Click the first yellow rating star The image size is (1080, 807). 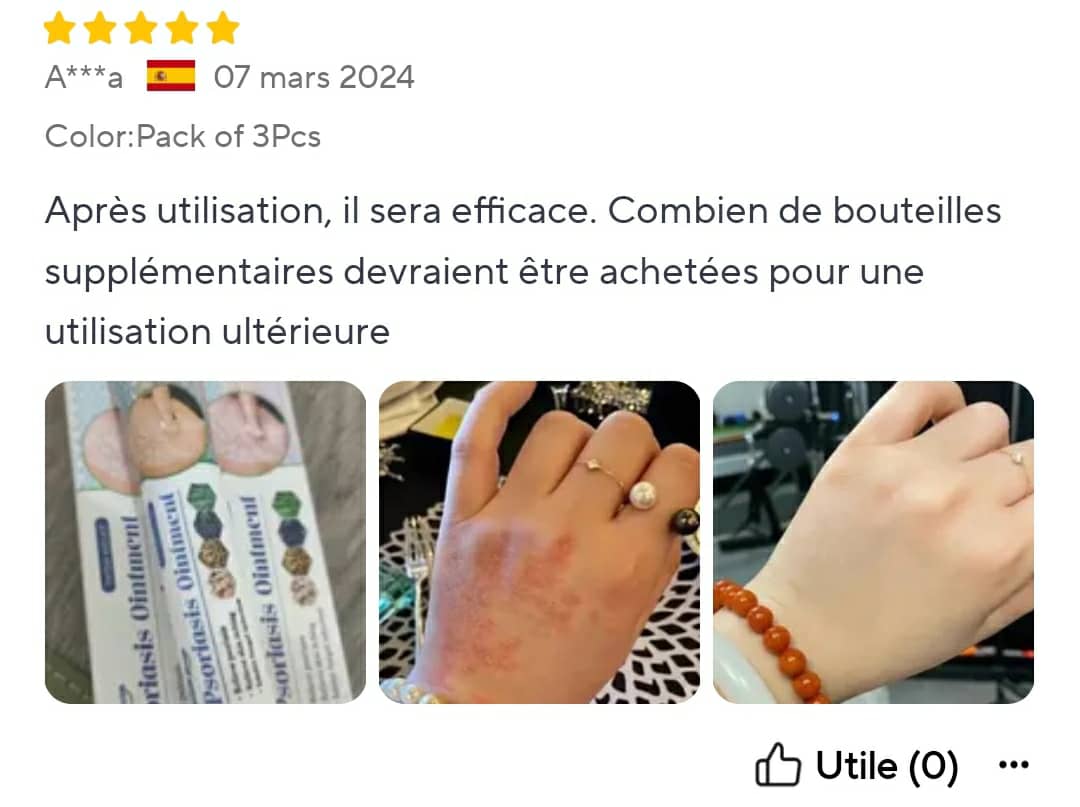(60, 28)
